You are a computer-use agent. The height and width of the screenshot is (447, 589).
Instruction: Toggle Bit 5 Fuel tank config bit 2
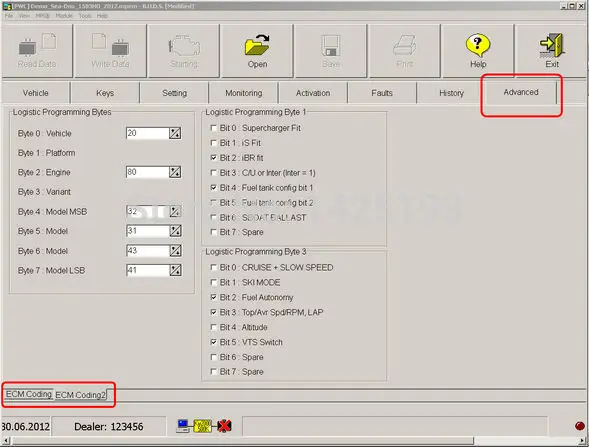coord(213,202)
